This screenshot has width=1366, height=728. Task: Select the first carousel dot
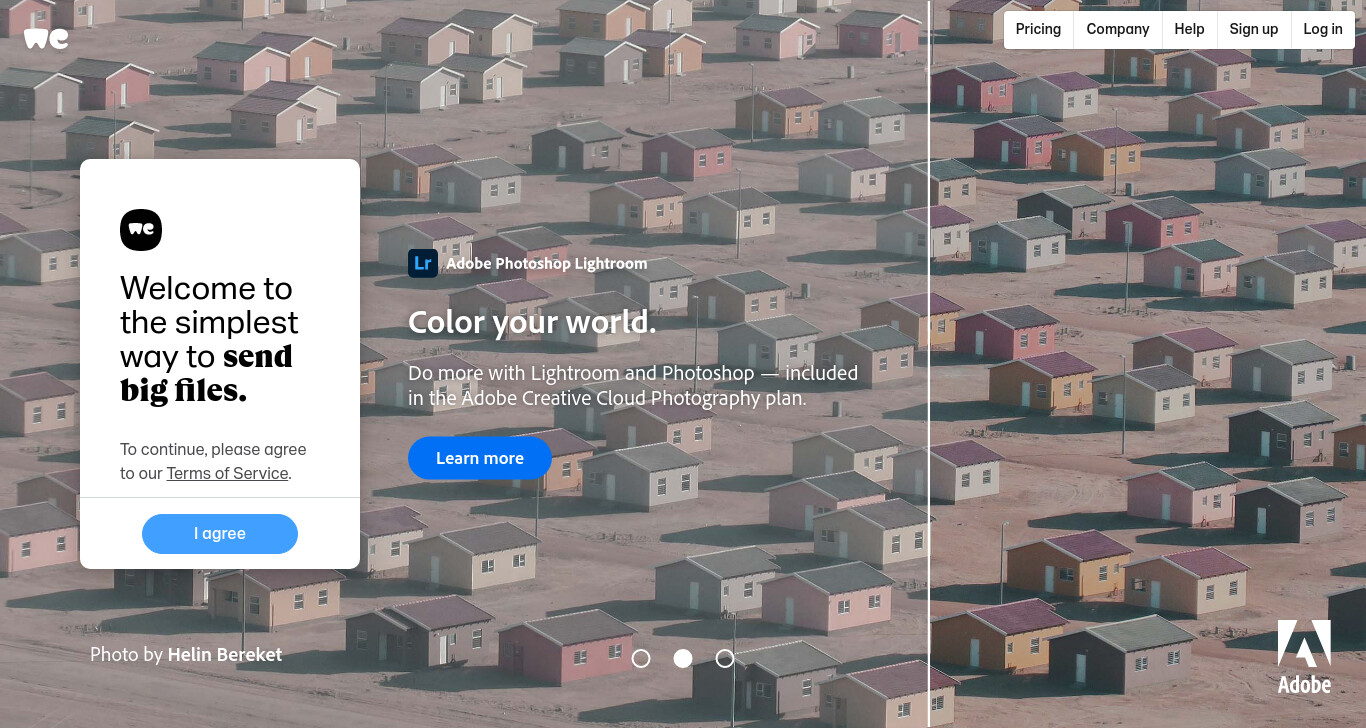coord(641,658)
